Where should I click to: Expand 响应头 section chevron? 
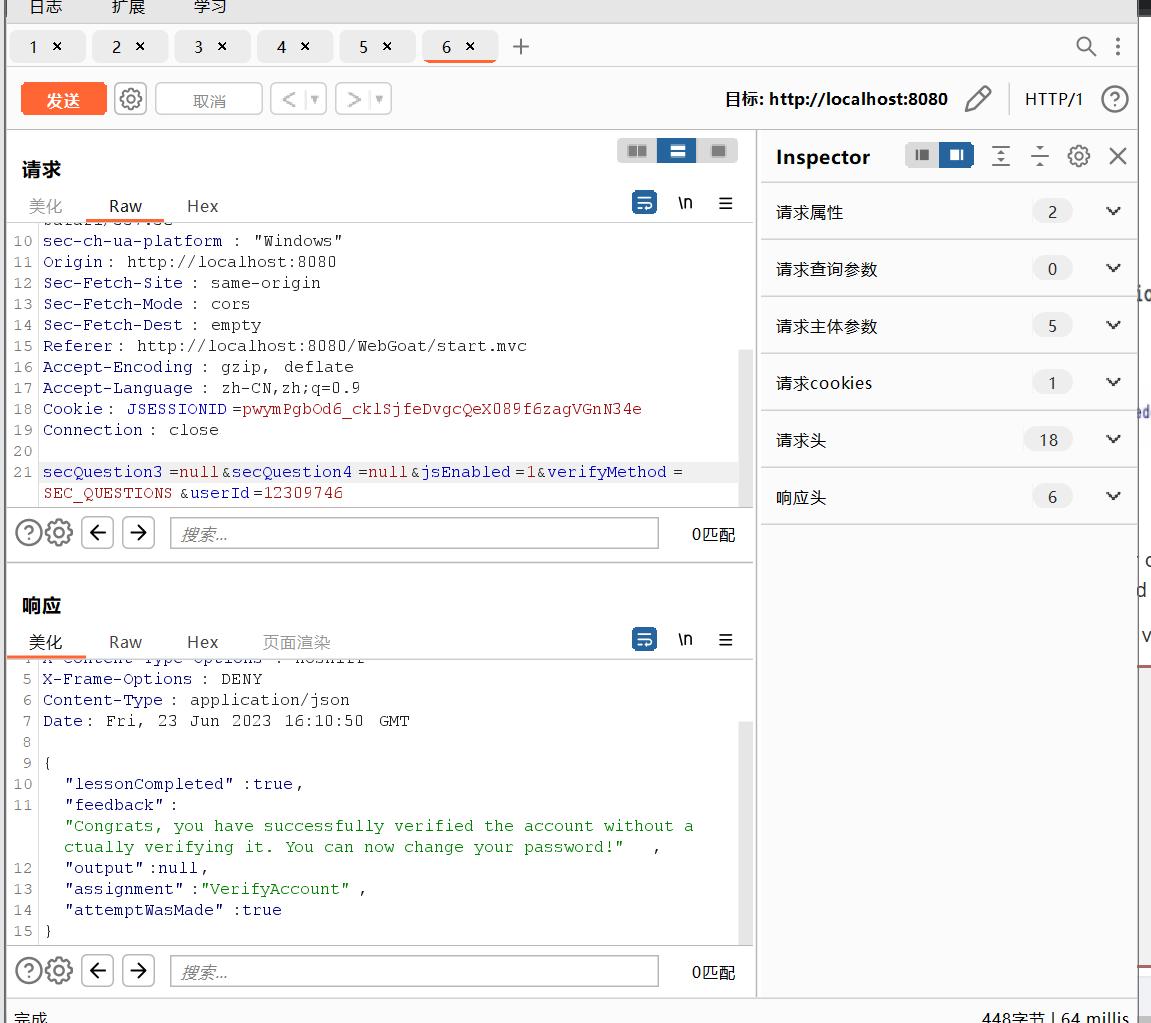point(1113,496)
